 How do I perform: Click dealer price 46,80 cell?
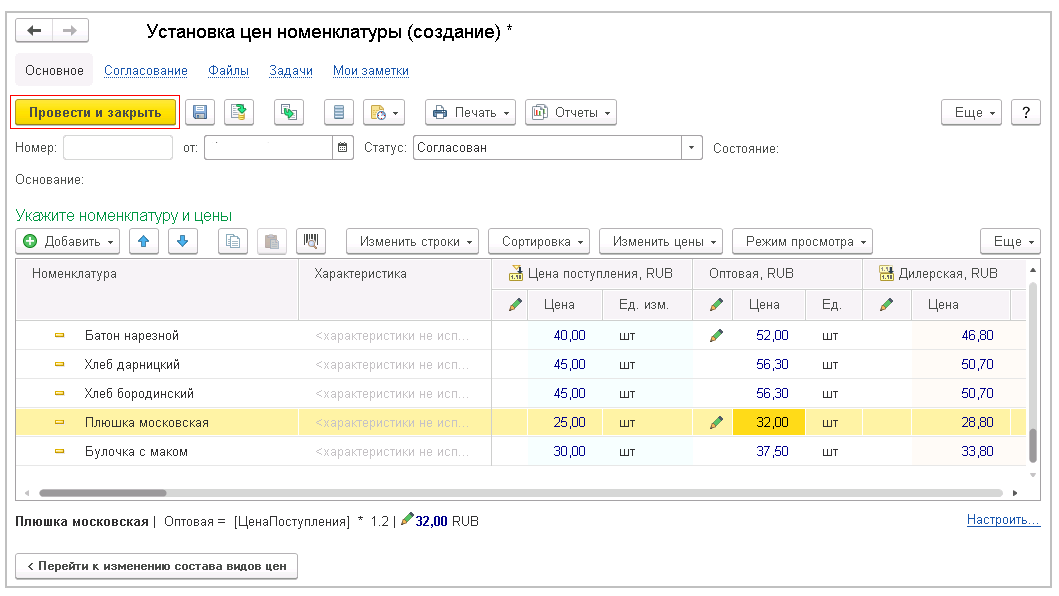(960, 335)
